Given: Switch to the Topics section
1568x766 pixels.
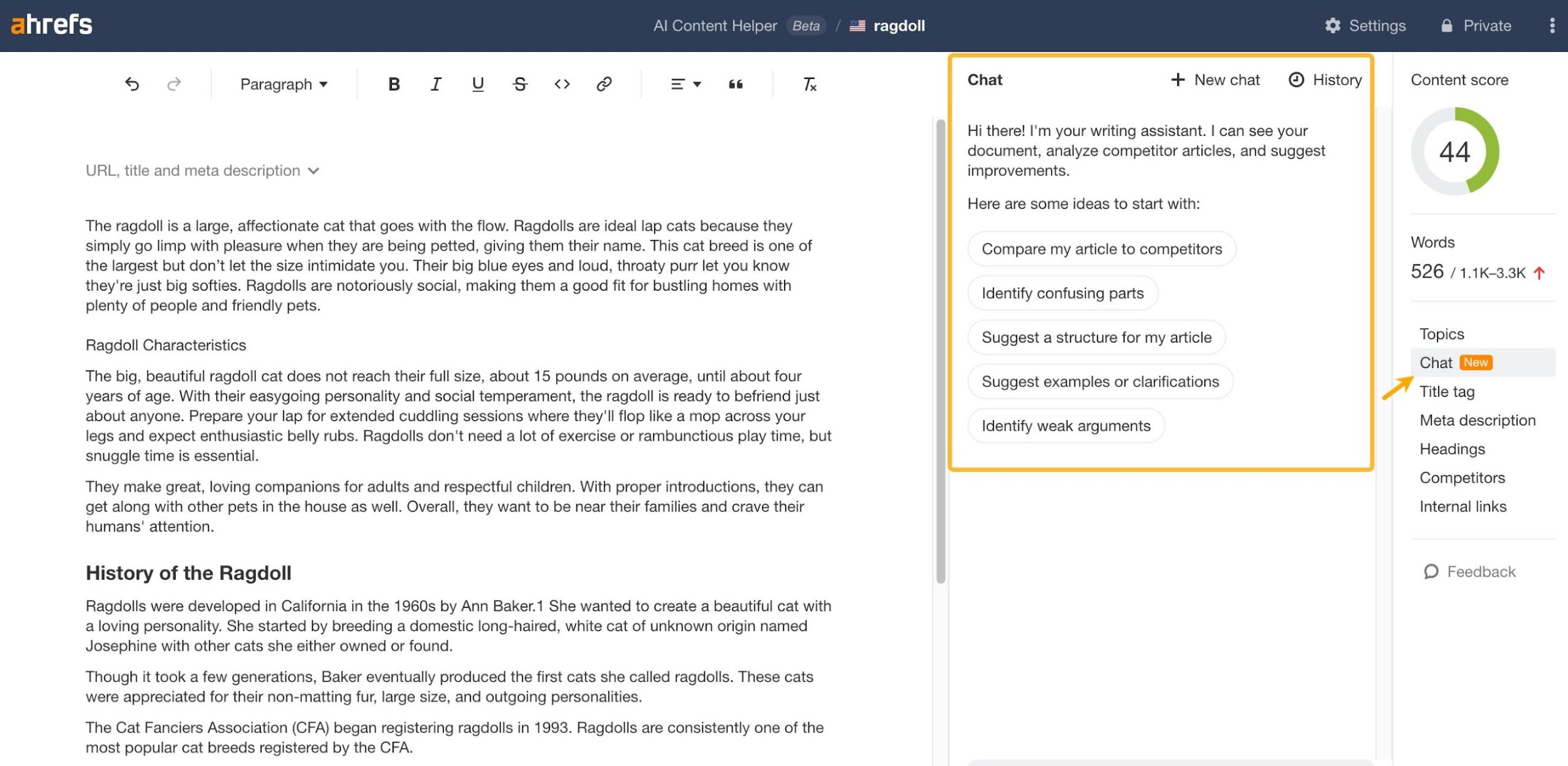Looking at the screenshot, I should tap(1442, 334).
